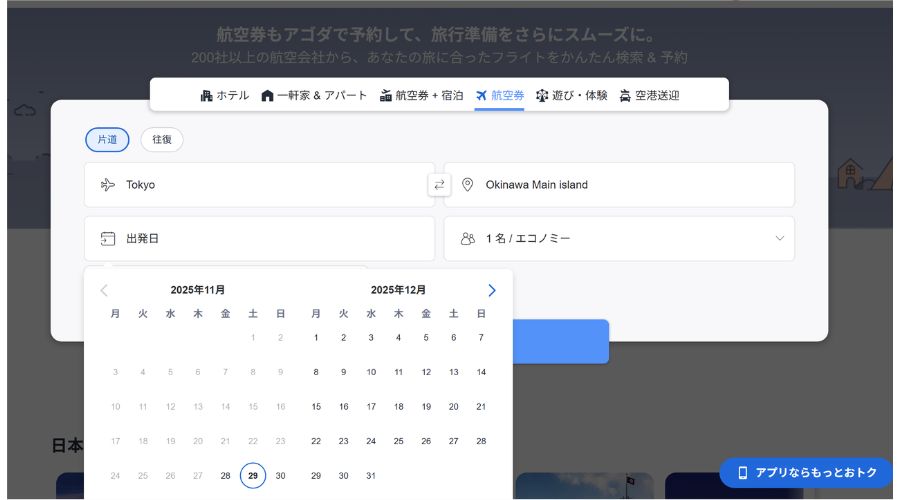Select 往復 round-trip option
The image size is (900, 500).
[162, 139]
